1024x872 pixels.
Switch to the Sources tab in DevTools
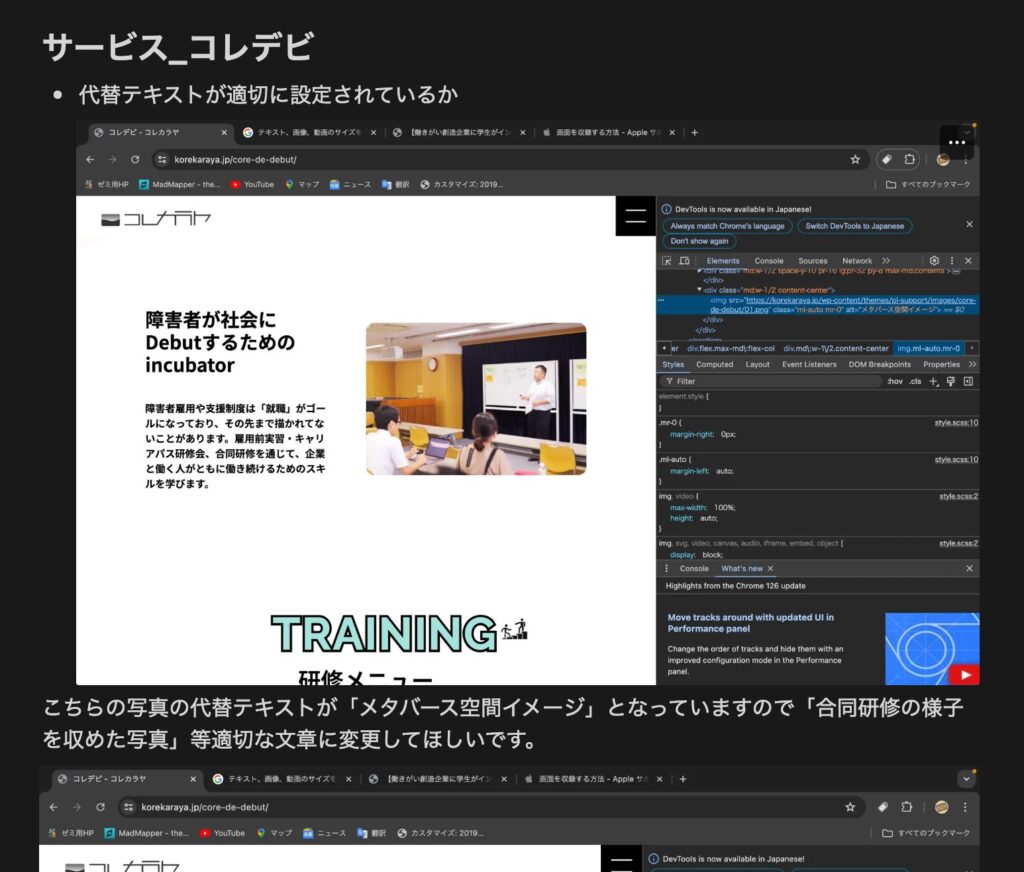point(812,261)
